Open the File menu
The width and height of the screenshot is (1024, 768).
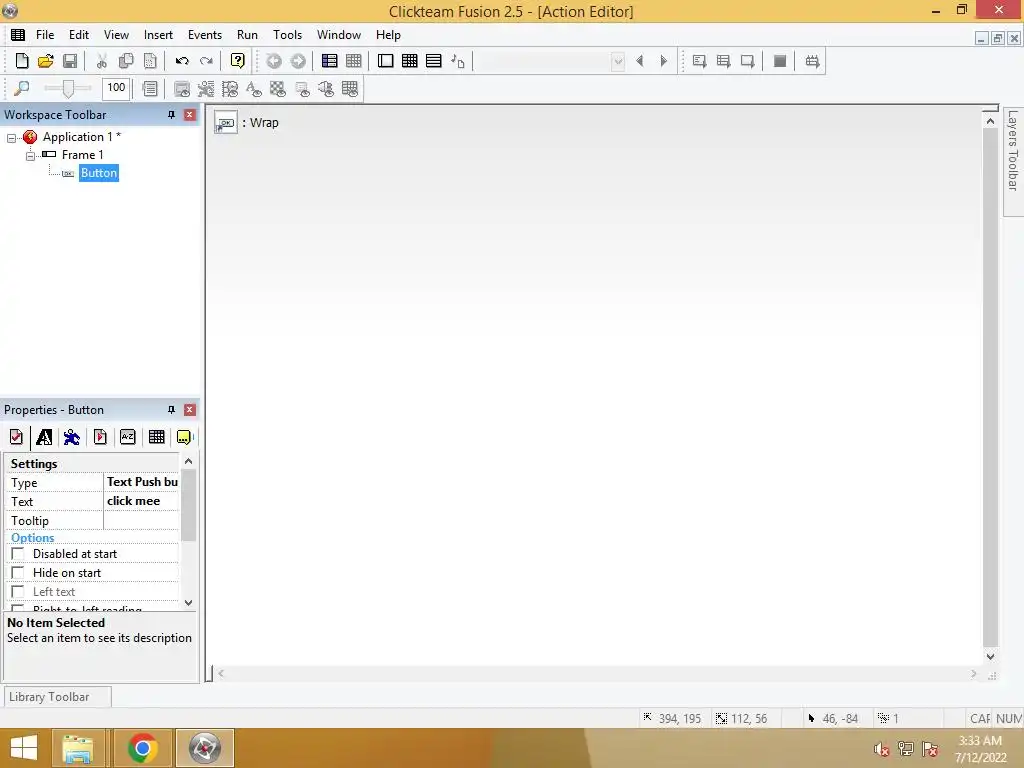coord(45,35)
